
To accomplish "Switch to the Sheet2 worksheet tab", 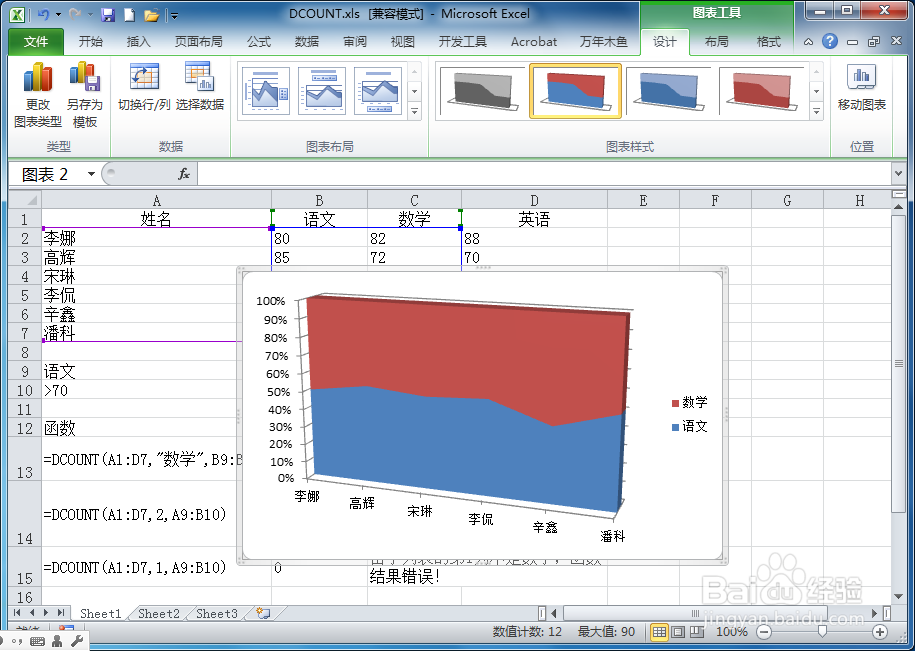I will click(157, 614).
